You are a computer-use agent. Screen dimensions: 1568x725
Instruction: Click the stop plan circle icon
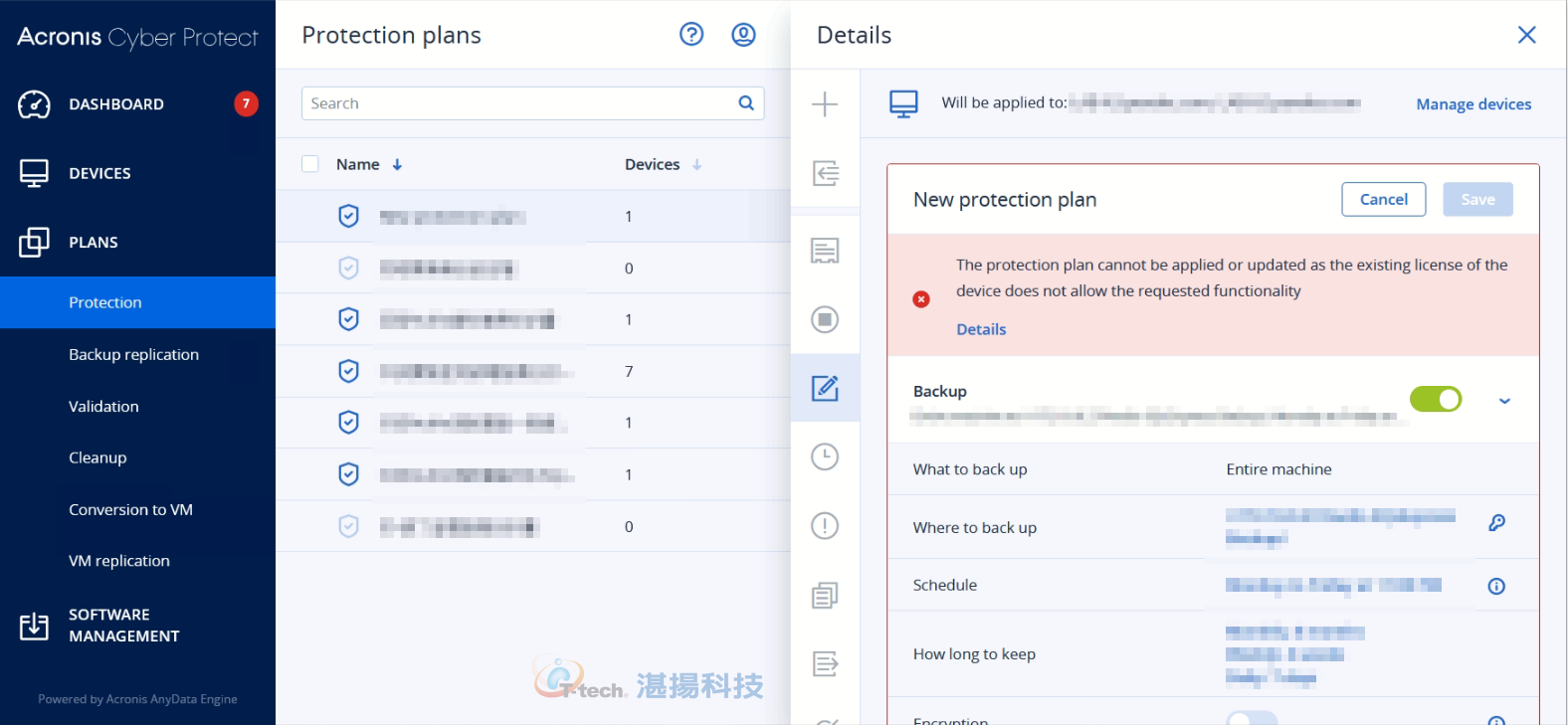825,319
